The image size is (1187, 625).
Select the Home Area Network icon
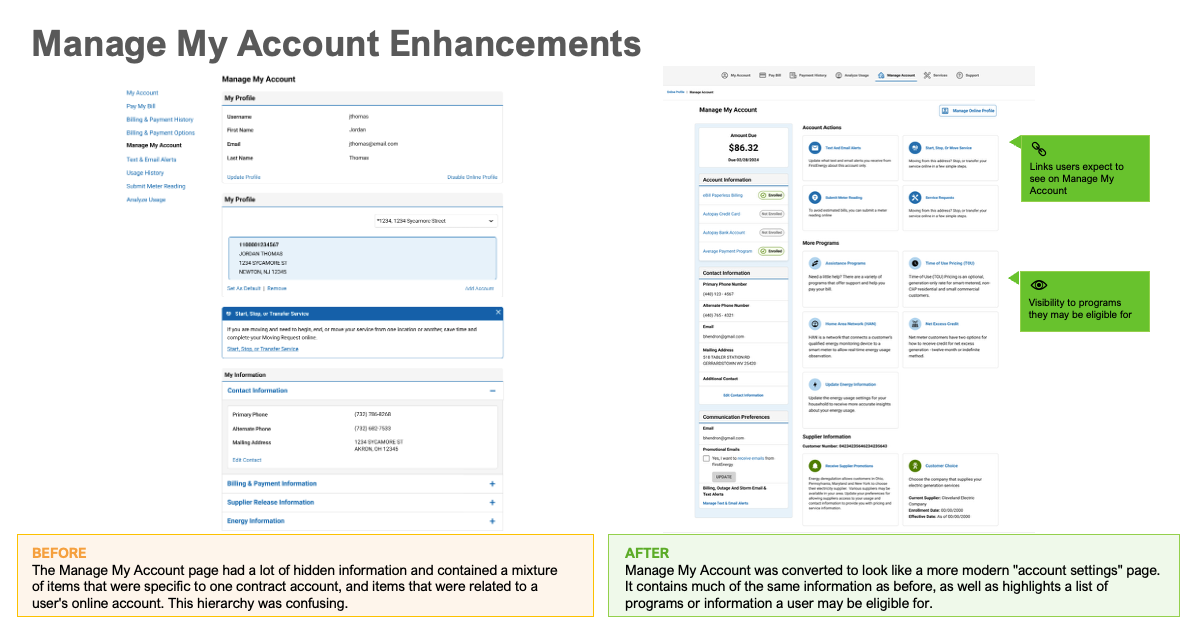click(815, 324)
